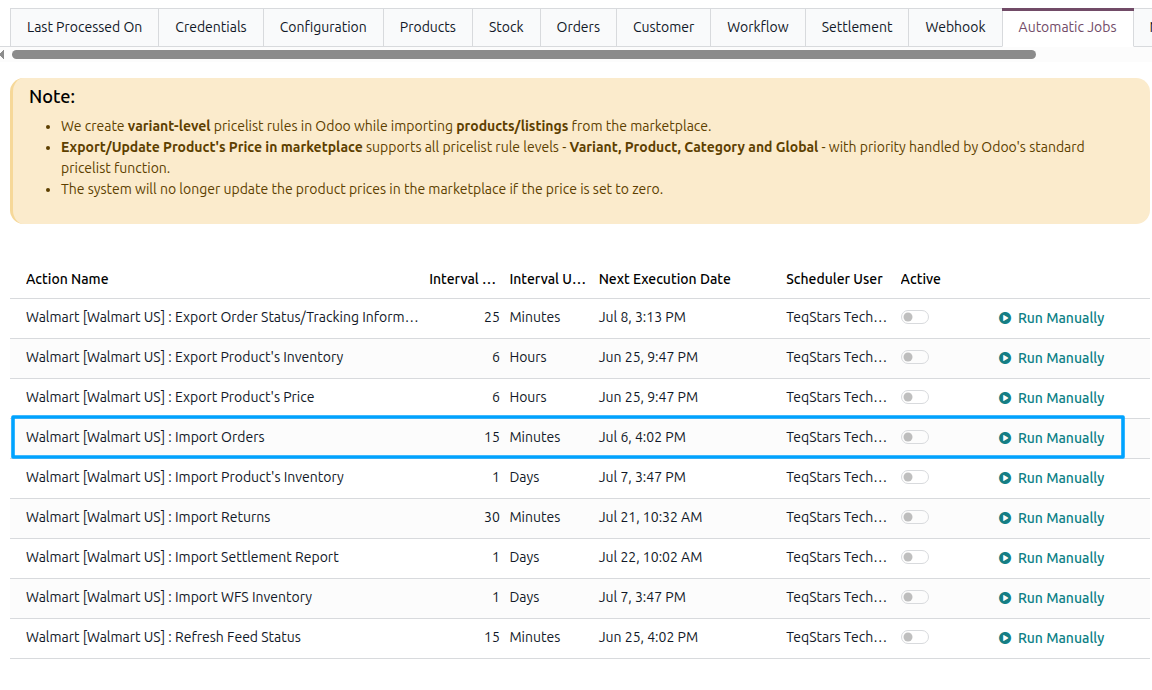1152x690 pixels.
Task: Select the Stock tab
Action: tap(506, 27)
